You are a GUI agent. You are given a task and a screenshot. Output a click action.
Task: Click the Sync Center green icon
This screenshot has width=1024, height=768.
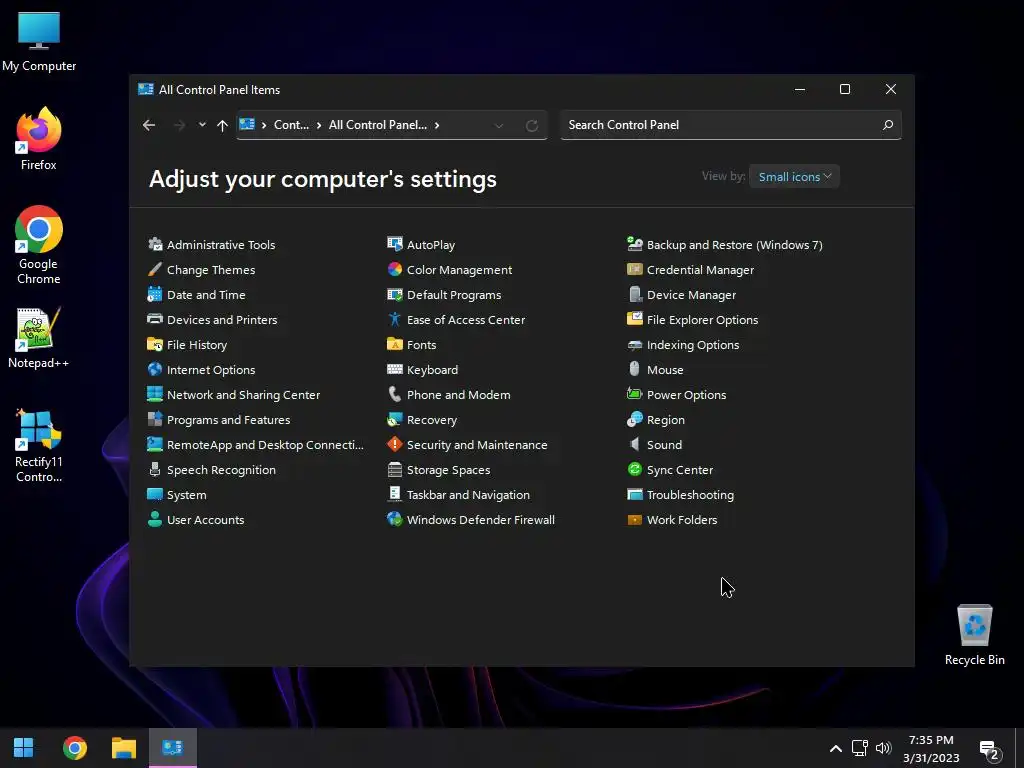pos(635,470)
